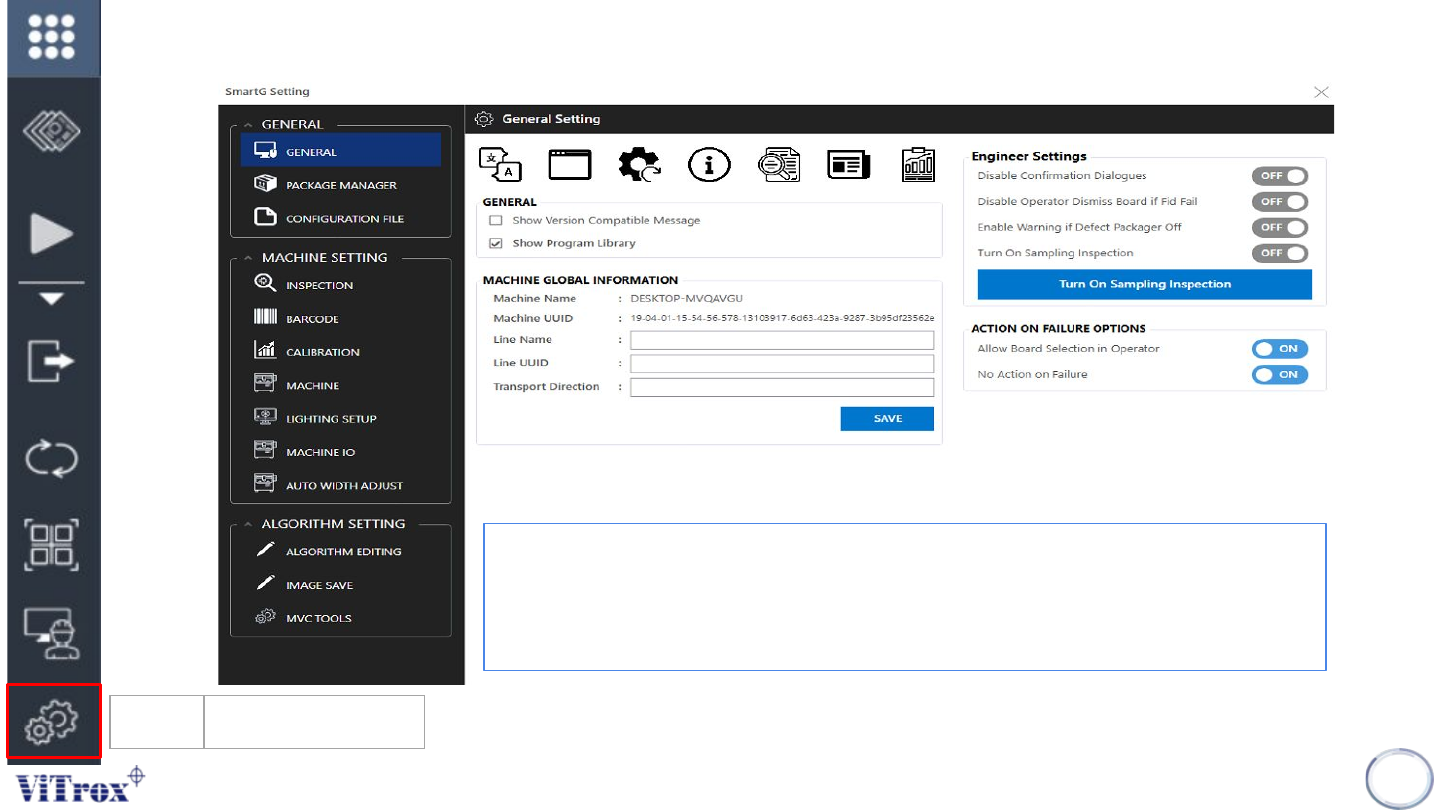This screenshot has width=1440, height=810.
Task: Toggle Disable Confirmation Dialogues switch
Action: tap(1279, 176)
